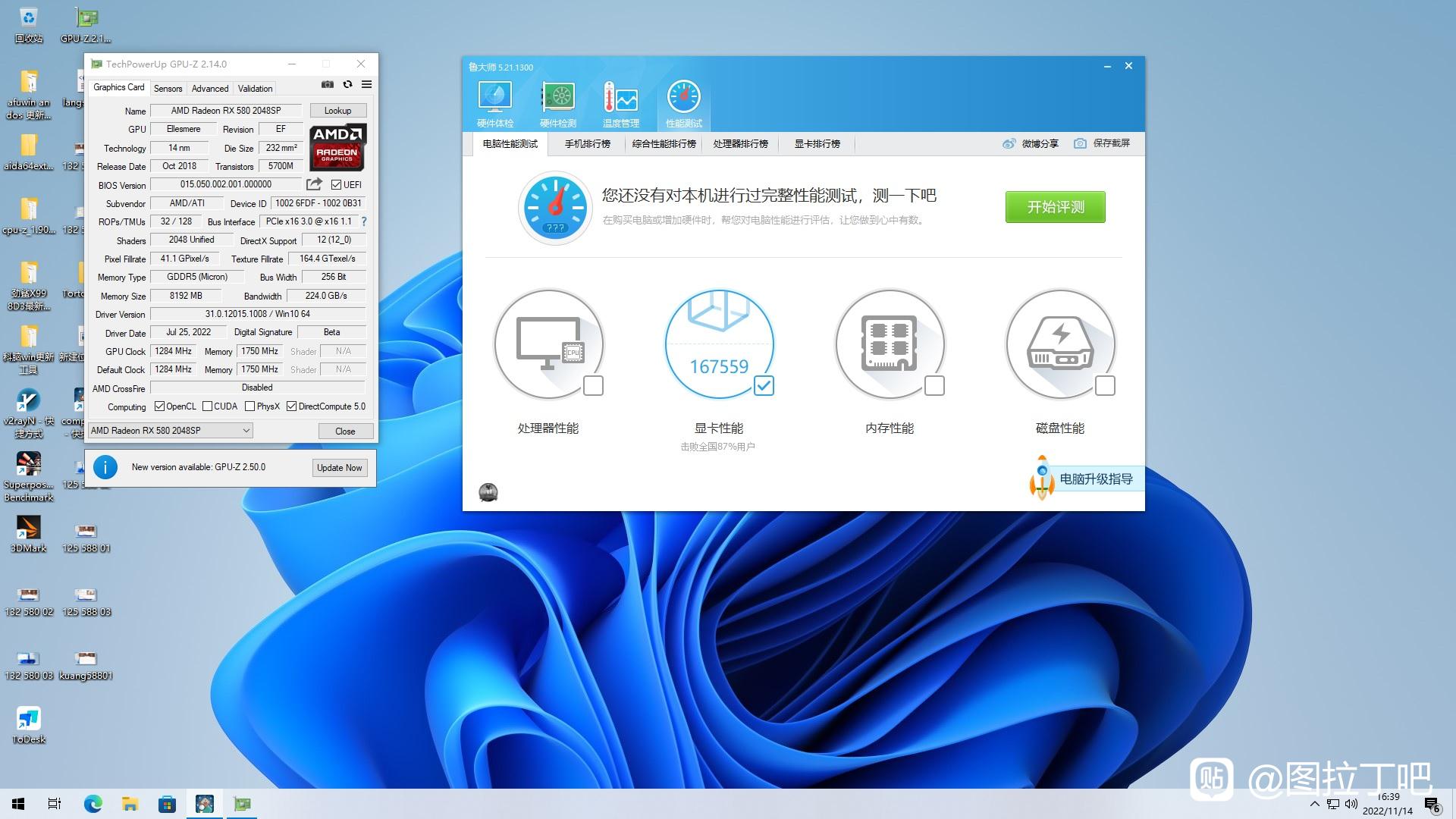Click the speedometer gauge icon

[x=555, y=207]
